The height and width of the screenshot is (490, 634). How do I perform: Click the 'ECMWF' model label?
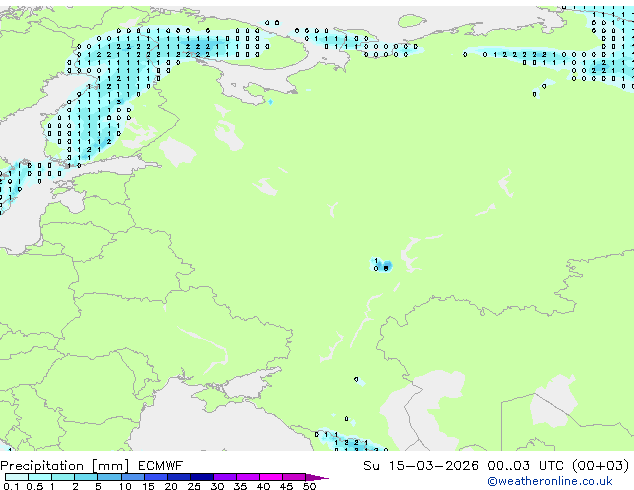coord(161,466)
